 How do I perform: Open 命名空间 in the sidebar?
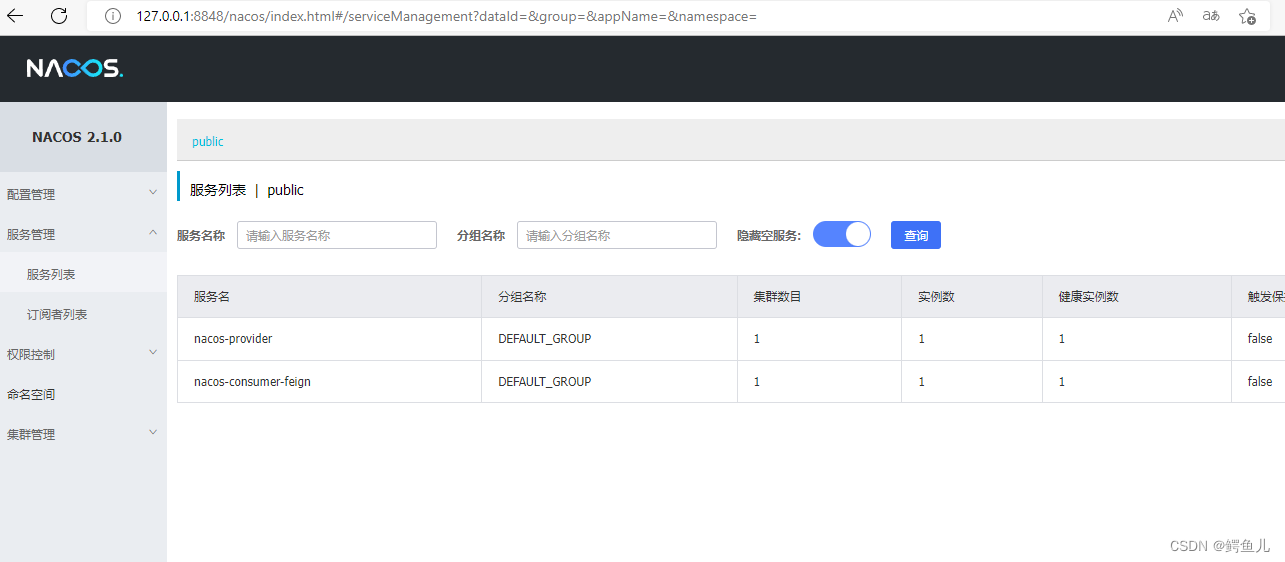coord(31,394)
